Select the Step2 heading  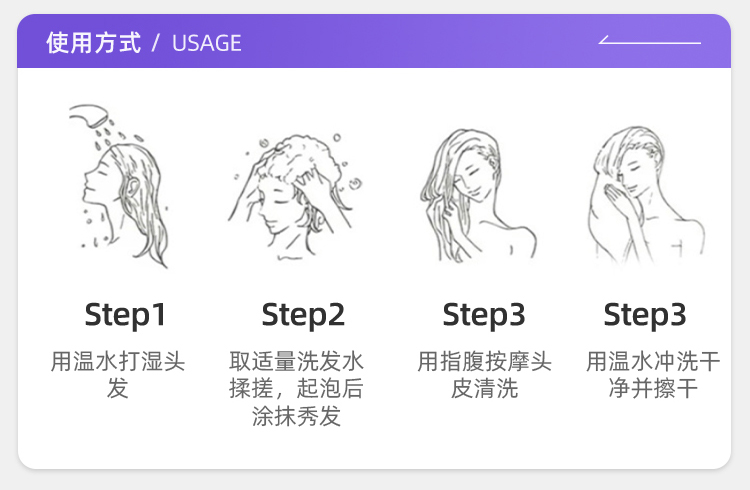click(303, 315)
